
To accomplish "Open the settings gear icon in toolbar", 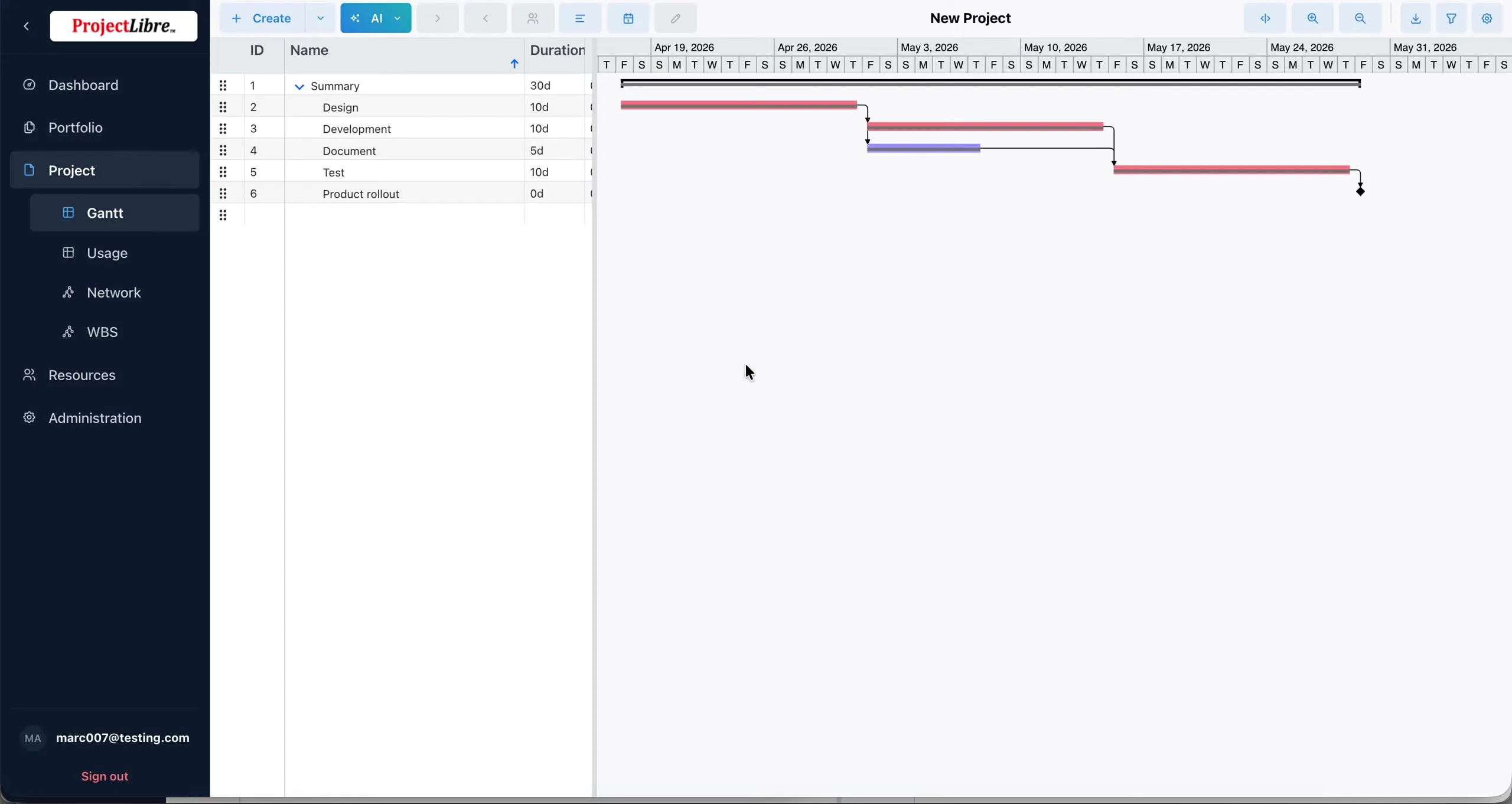I will 1487,18.
